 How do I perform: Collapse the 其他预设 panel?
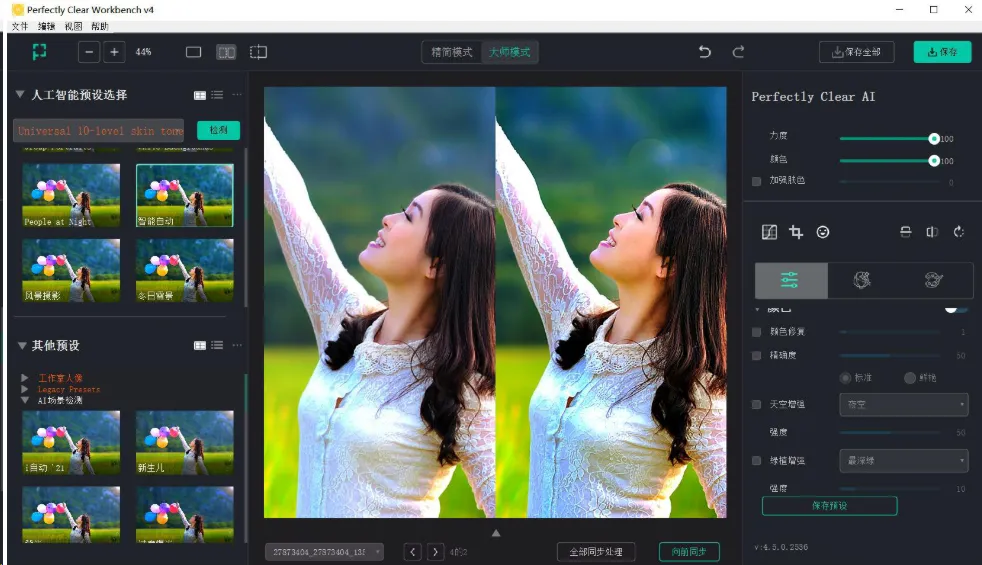(22, 345)
